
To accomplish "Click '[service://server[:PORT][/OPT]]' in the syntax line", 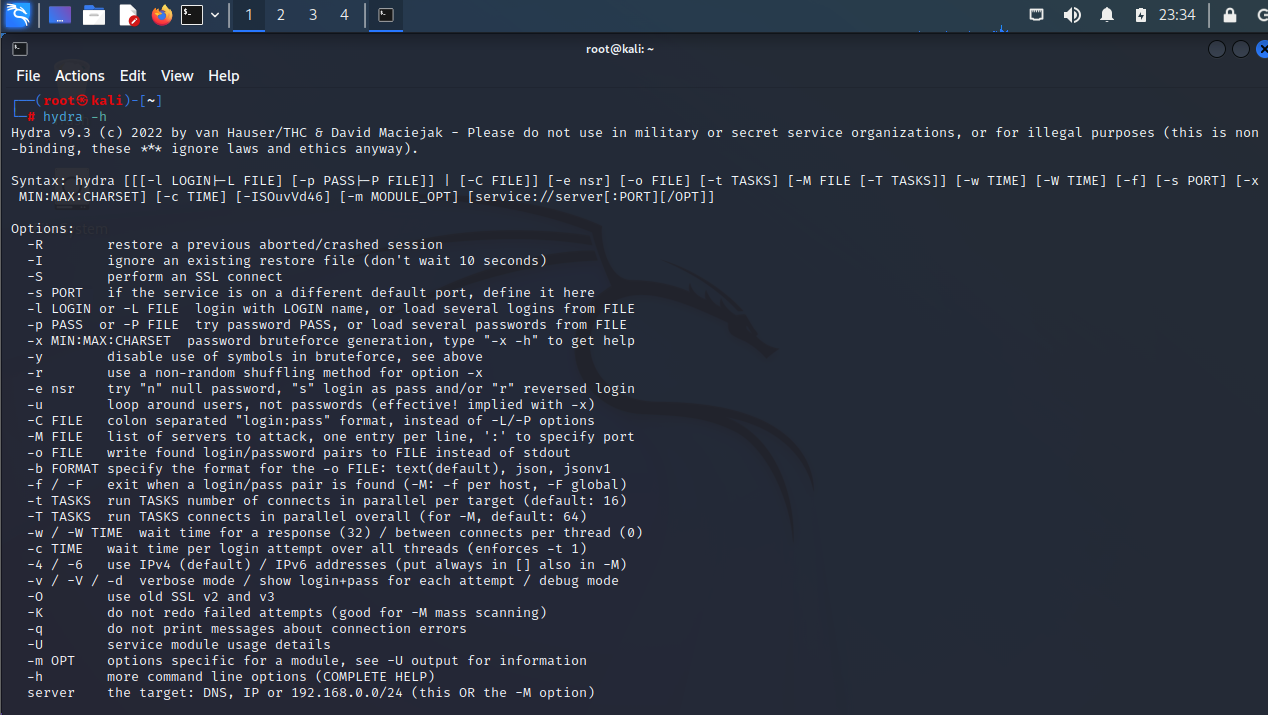I will tap(591, 197).
